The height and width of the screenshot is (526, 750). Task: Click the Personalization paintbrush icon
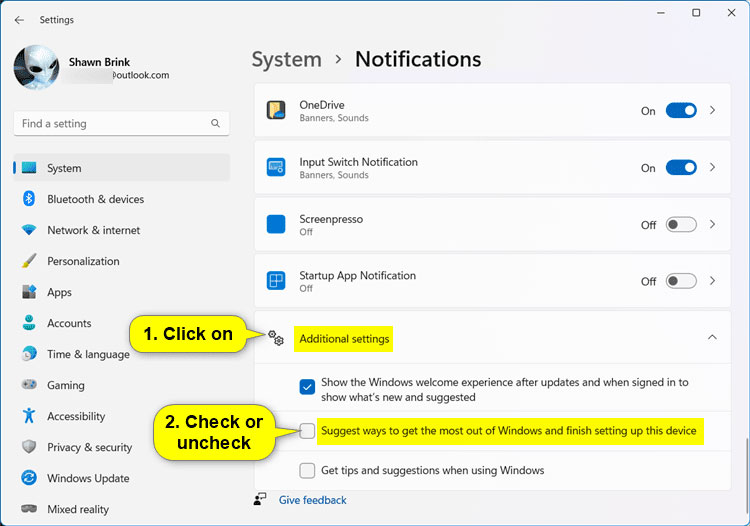pyautogui.click(x=29, y=261)
